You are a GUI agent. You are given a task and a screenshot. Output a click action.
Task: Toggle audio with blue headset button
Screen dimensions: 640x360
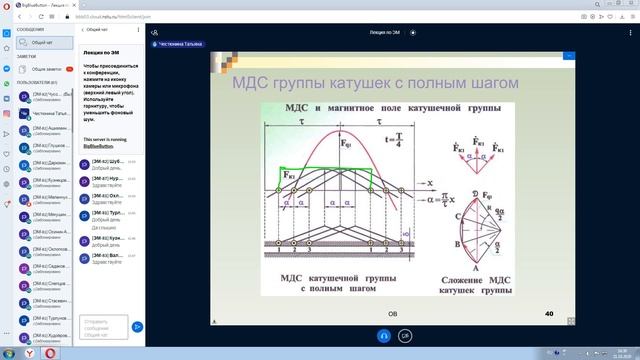pos(384,336)
